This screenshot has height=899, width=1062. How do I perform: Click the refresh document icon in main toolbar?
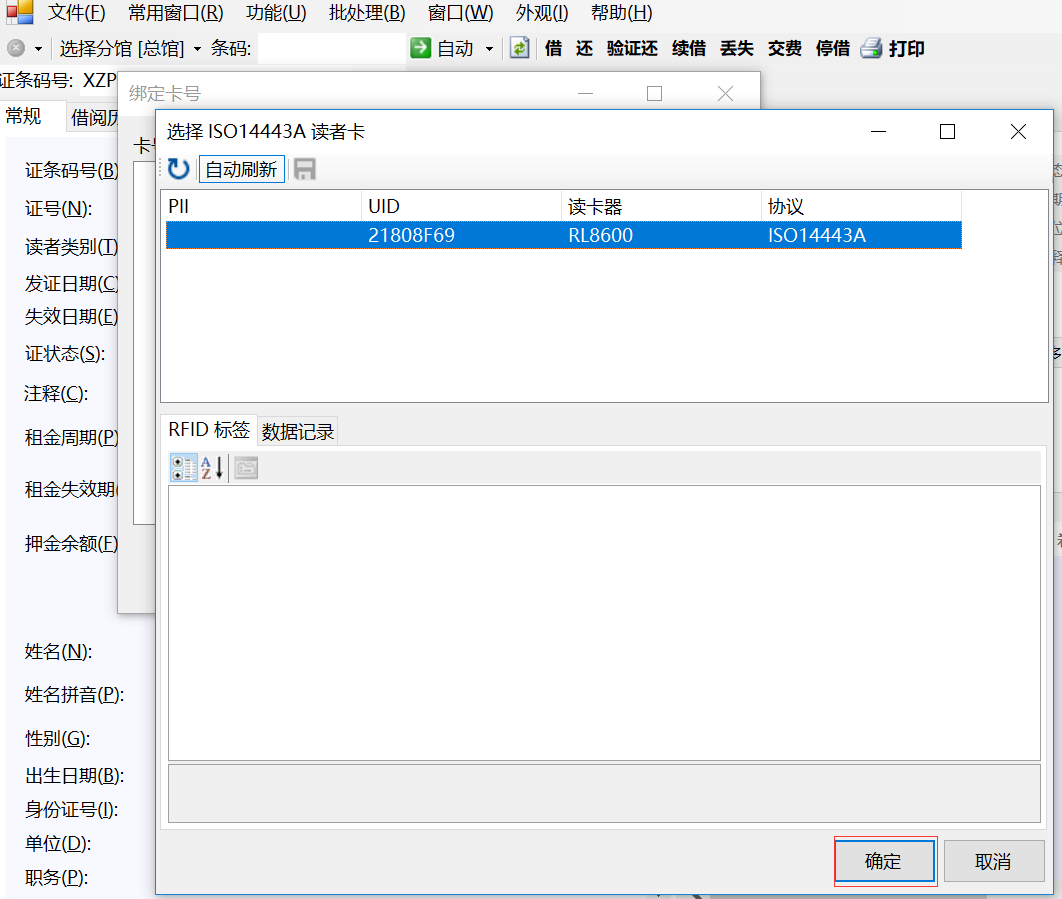coord(519,48)
